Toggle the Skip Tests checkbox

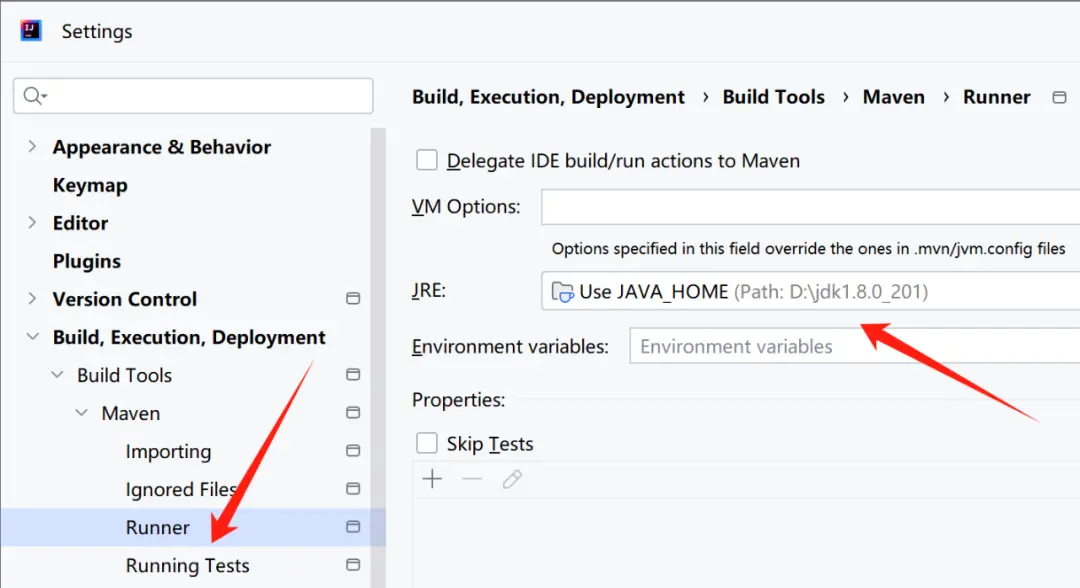[427, 443]
